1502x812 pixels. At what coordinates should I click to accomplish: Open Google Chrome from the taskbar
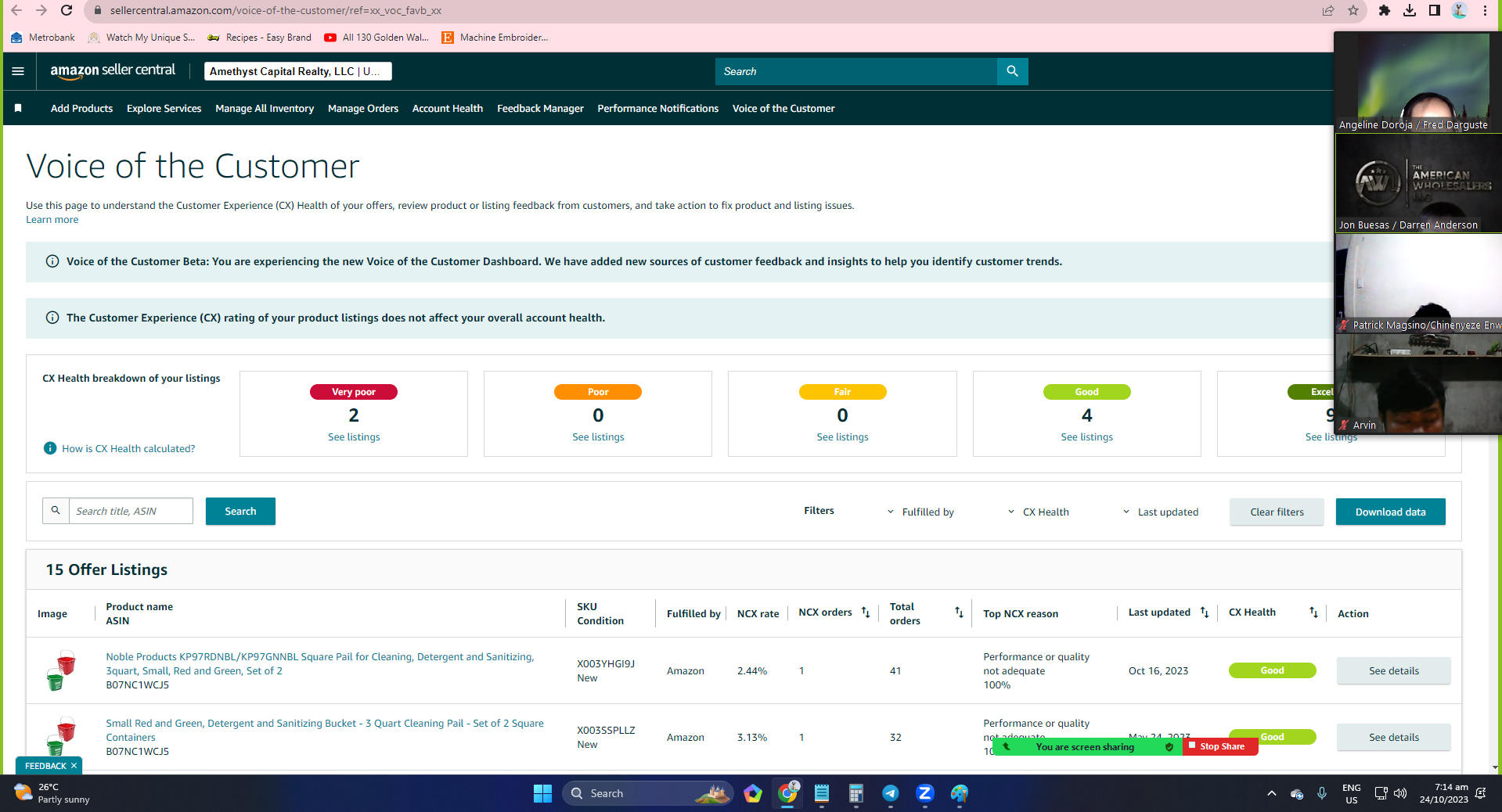(x=787, y=793)
